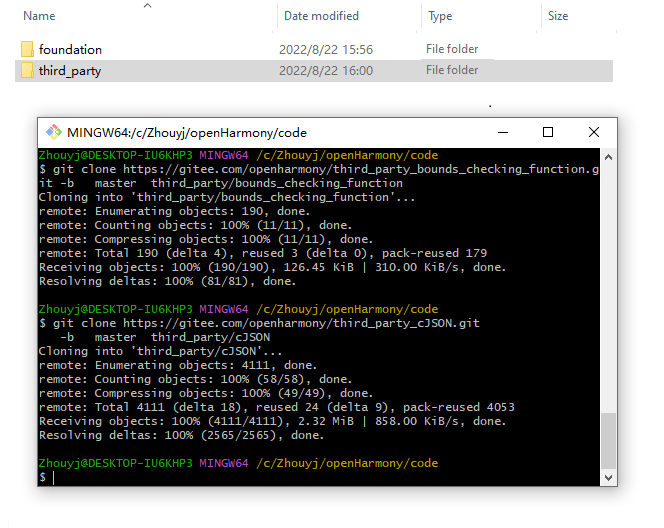Toggle sort direction chevron above Name

pyautogui.click(x=148, y=5)
